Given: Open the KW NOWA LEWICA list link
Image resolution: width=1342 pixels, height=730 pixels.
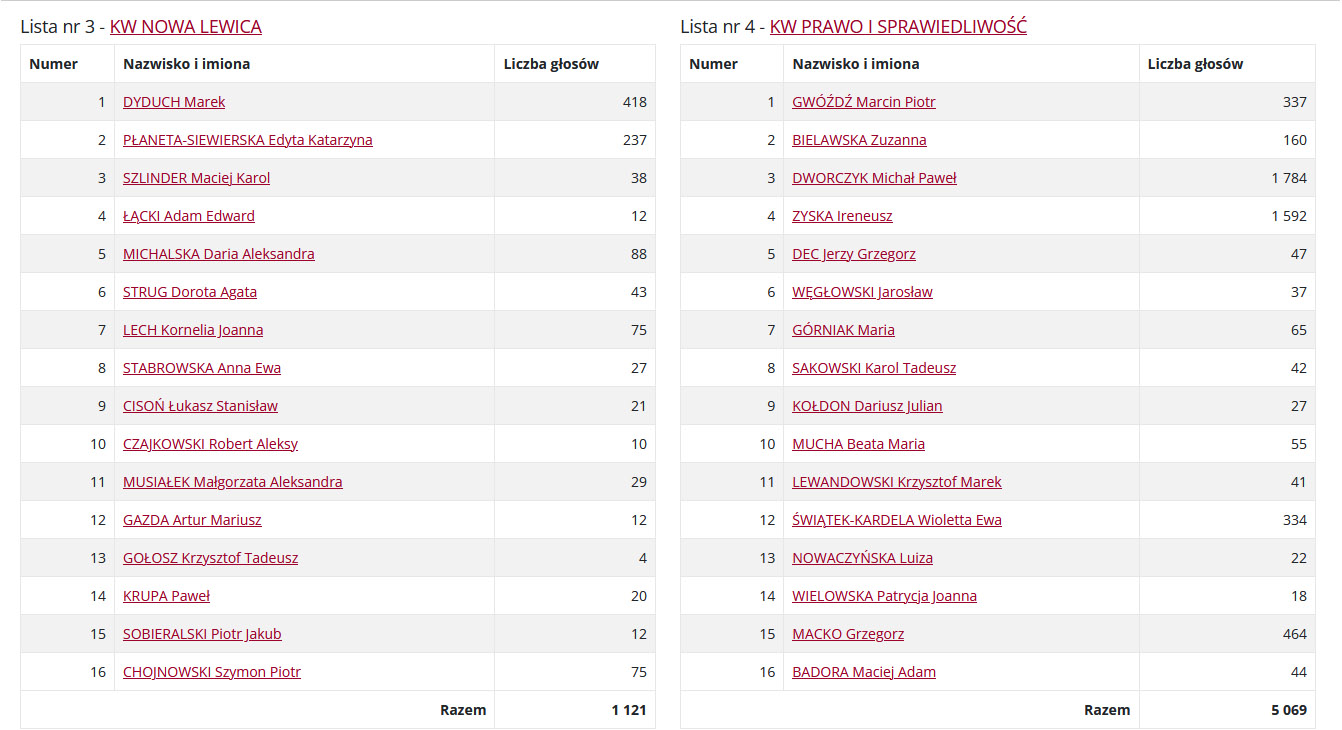Looking at the screenshot, I should [185, 27].
